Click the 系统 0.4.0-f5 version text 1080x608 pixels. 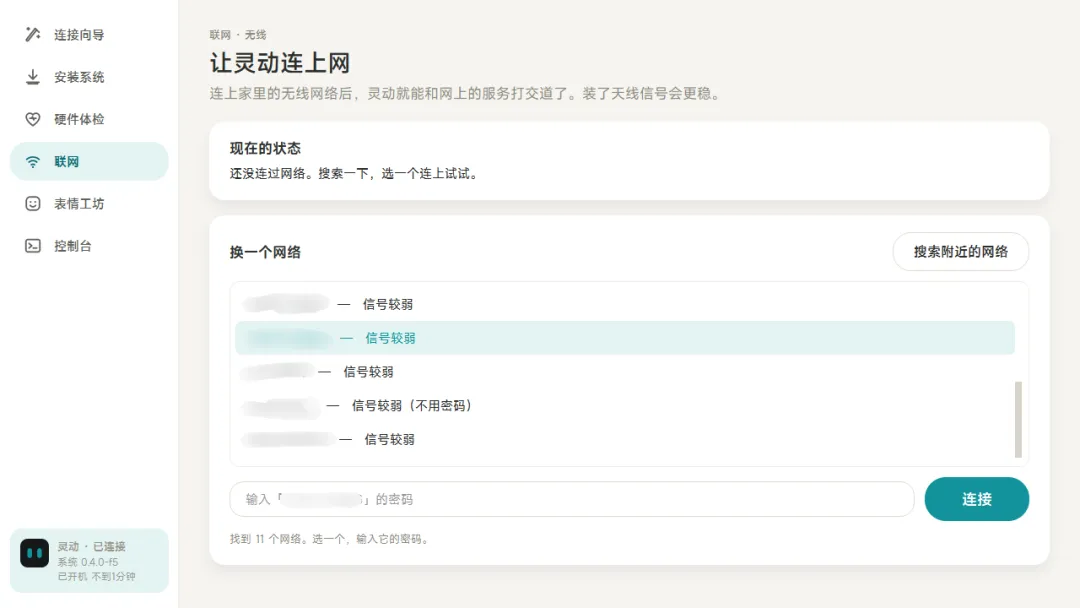(x=87, y=562)
